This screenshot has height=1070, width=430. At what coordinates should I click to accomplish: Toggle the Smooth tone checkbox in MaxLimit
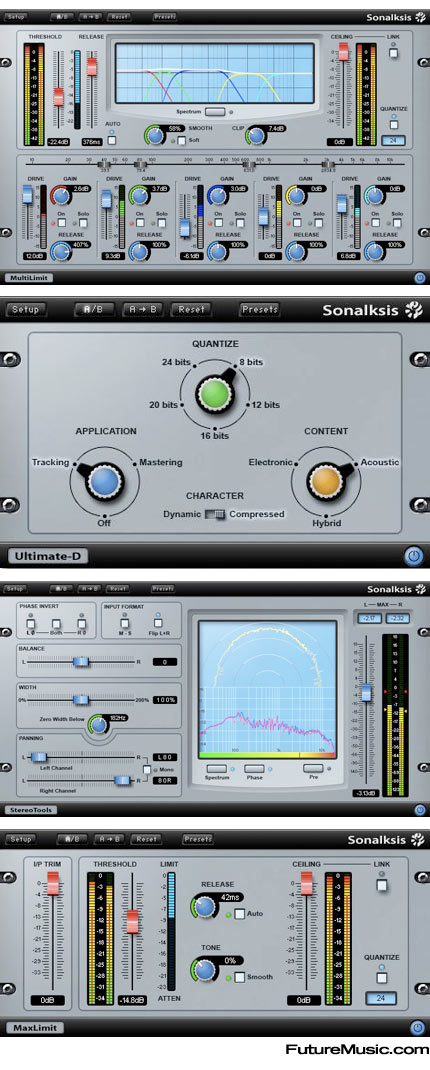[x=240, y=977]
